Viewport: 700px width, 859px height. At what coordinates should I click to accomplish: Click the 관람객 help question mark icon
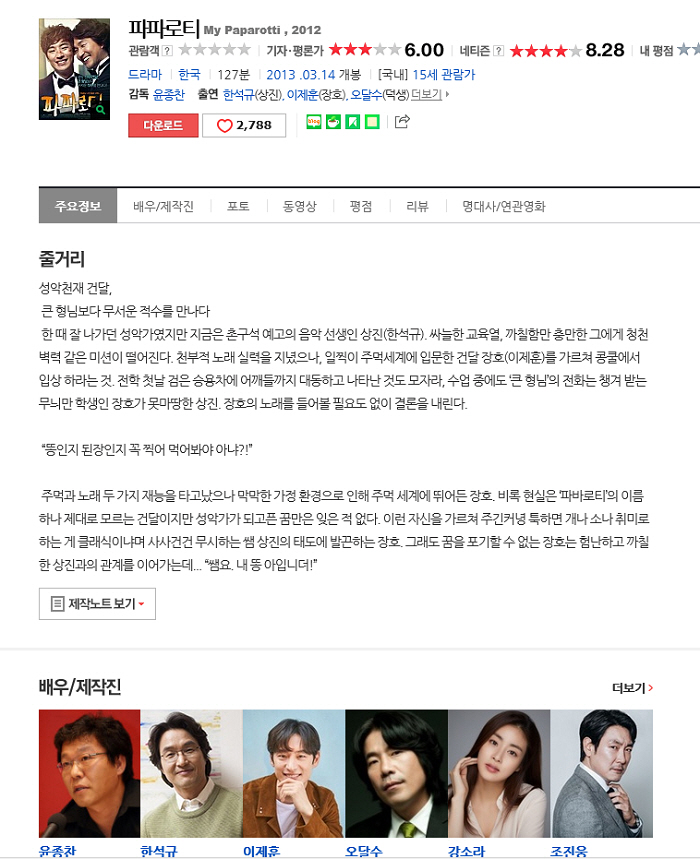tap(168, 51)
